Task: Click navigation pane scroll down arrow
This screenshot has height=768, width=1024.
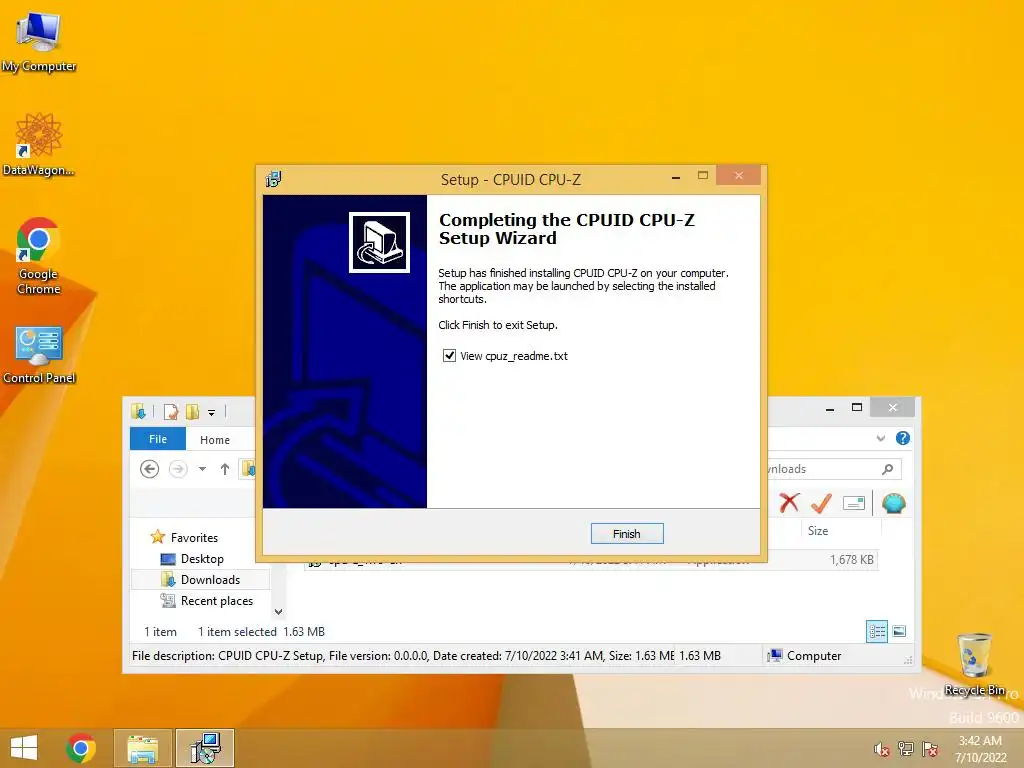Action: click(278, 612)
